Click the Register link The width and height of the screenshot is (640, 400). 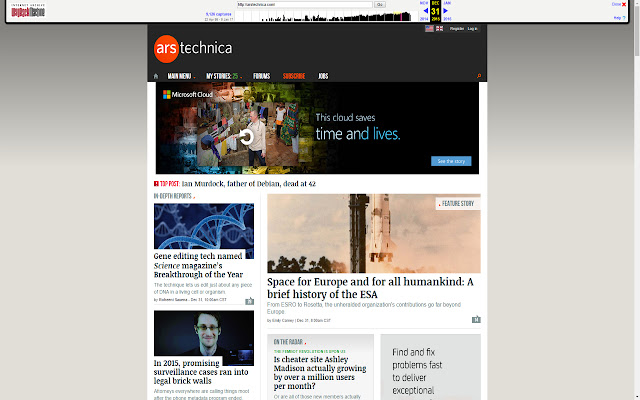click(x=457, y=29)
